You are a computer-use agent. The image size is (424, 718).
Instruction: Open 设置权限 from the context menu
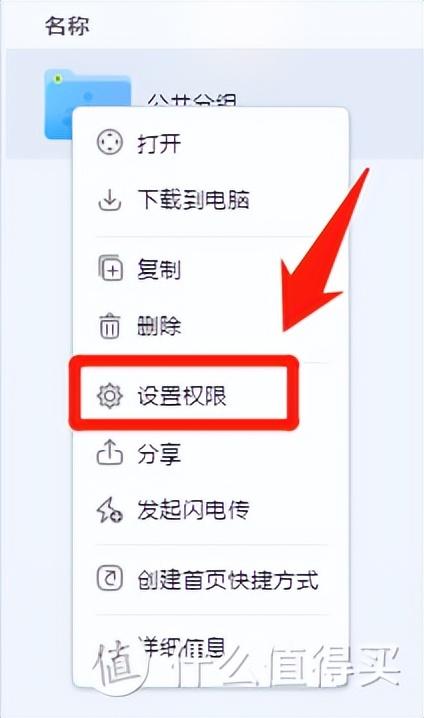coord(182,396)
